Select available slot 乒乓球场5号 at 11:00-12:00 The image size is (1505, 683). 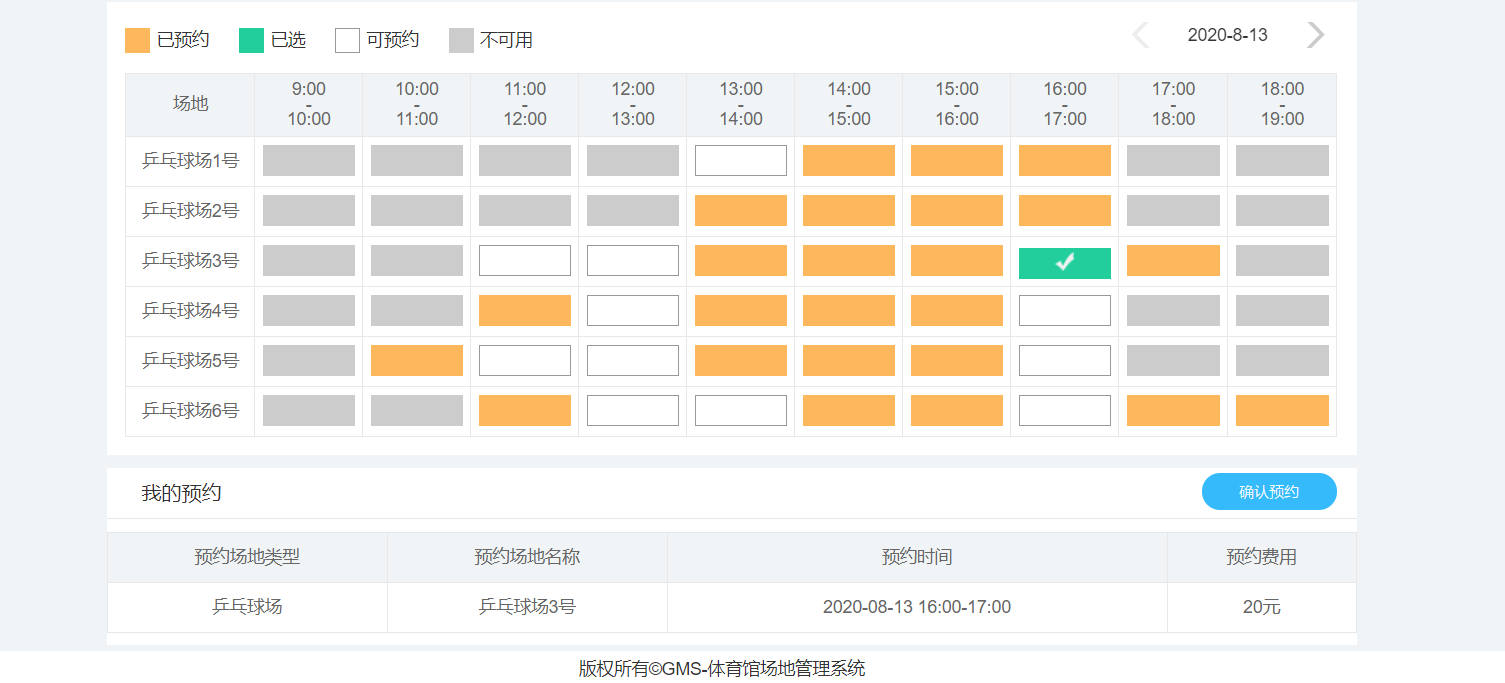525,361
